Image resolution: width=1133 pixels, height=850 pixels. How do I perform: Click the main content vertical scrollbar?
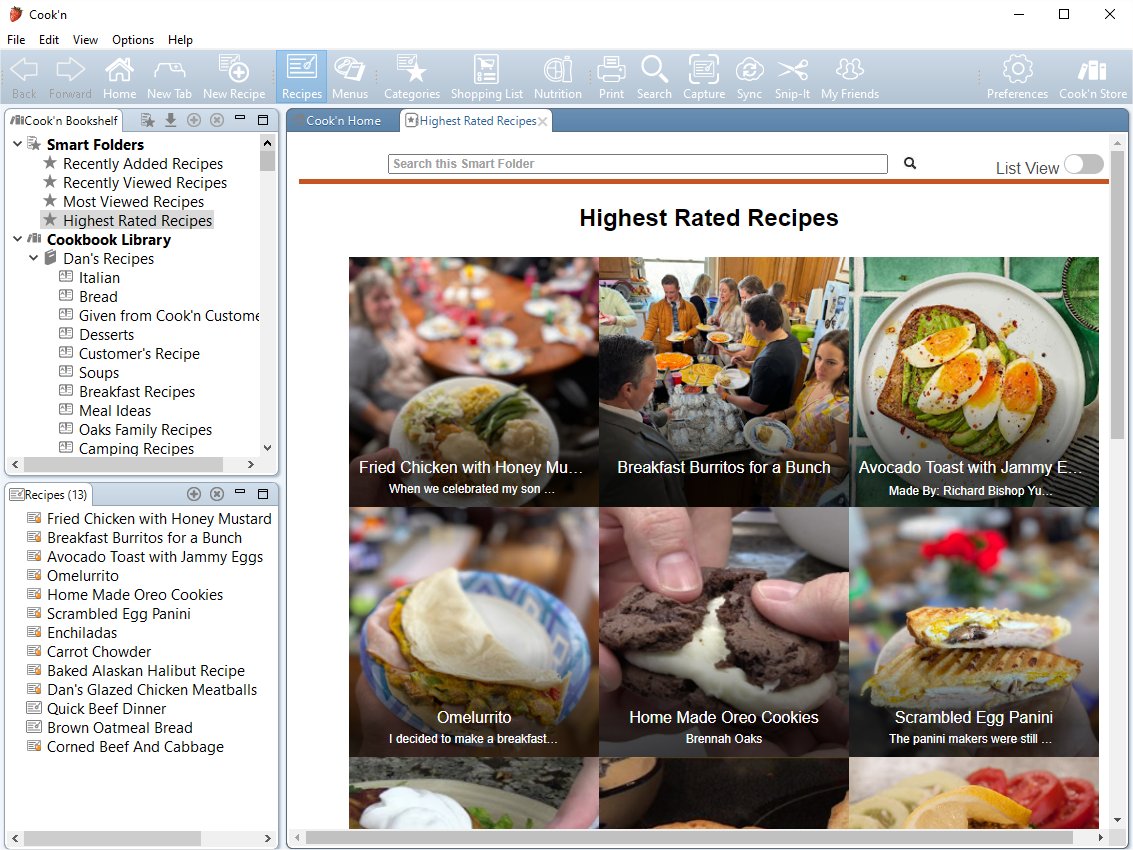1117,295
